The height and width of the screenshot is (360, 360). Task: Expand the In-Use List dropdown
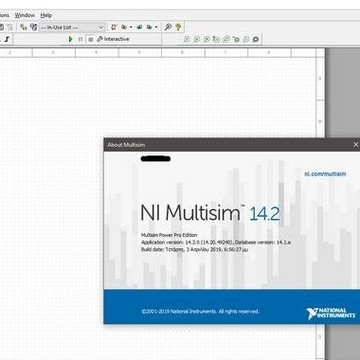click(x=101, y=27)
